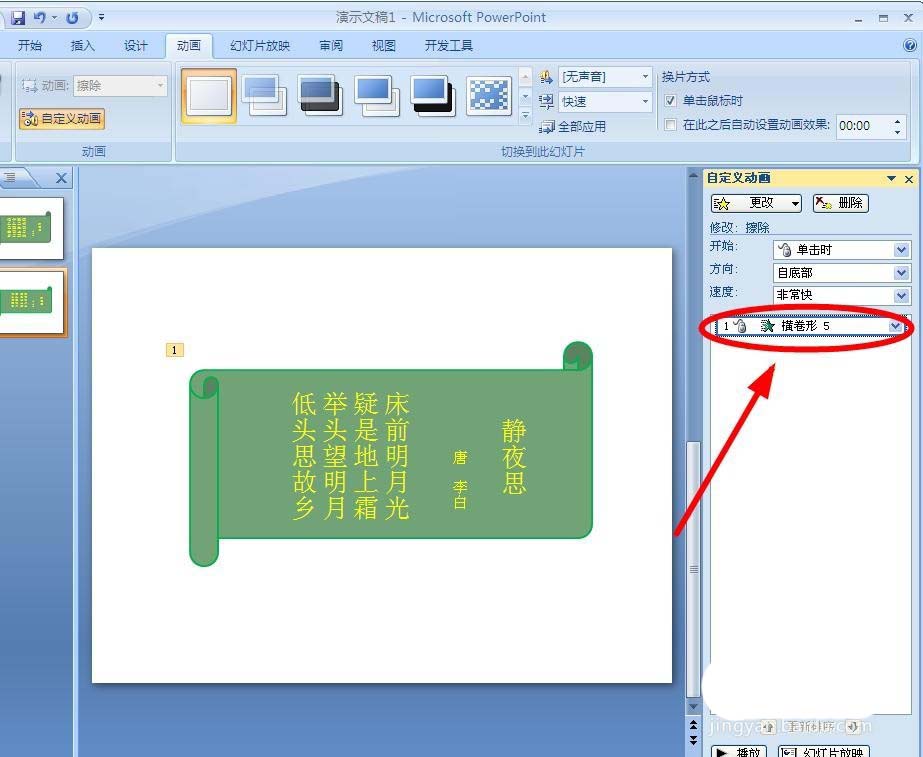
Task: Open quick access toolbar customize arrow
Action: pyautogui.click(x=101, y=18)
